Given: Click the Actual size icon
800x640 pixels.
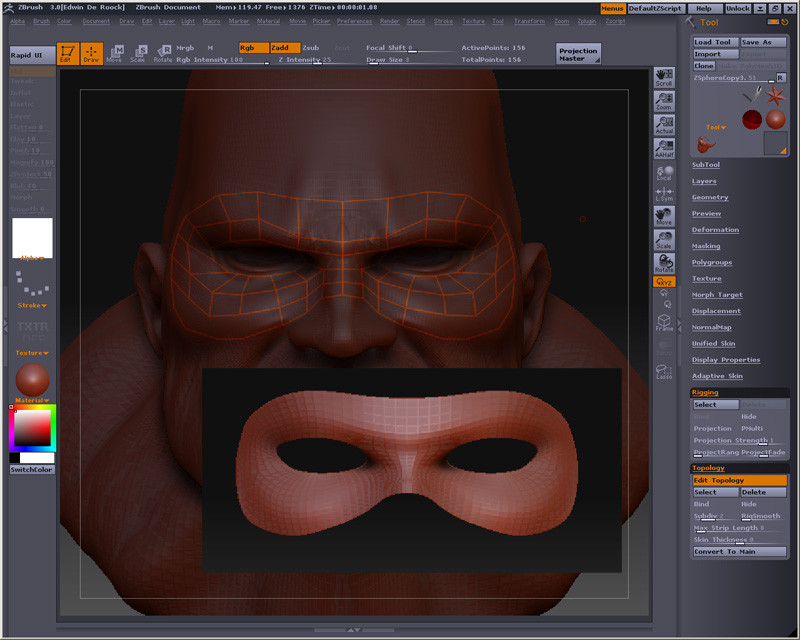Looking at the screenshot, I should point(664,125).
